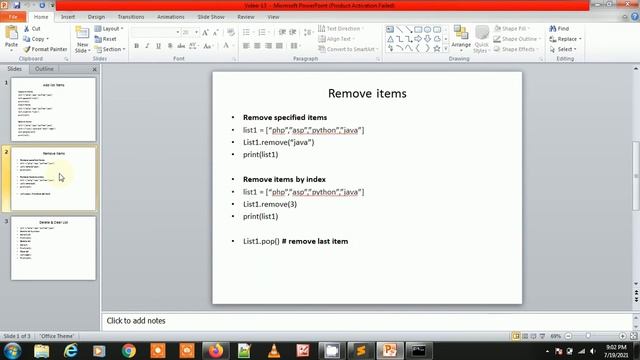Open Change Case dropdown
This screenshot has height=360, width=640.
tap(208, 46)
